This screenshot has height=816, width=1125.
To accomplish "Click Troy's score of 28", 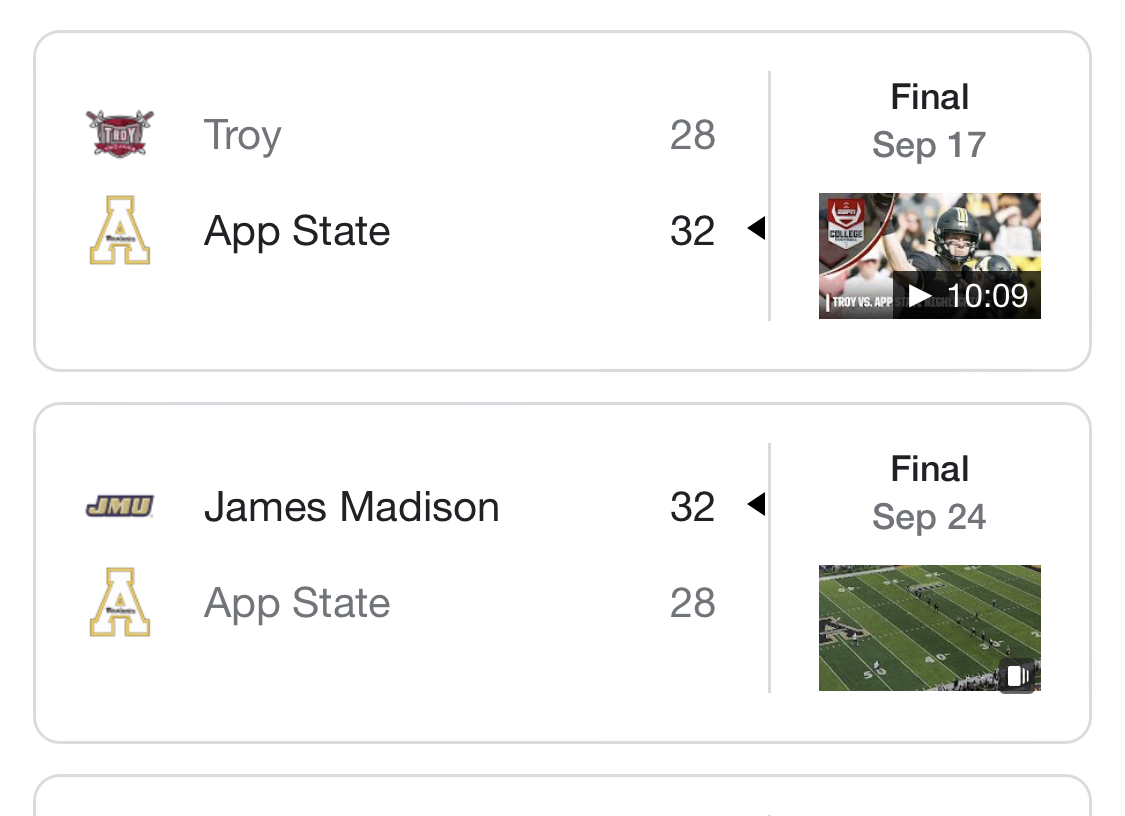I will coord(692,135).
